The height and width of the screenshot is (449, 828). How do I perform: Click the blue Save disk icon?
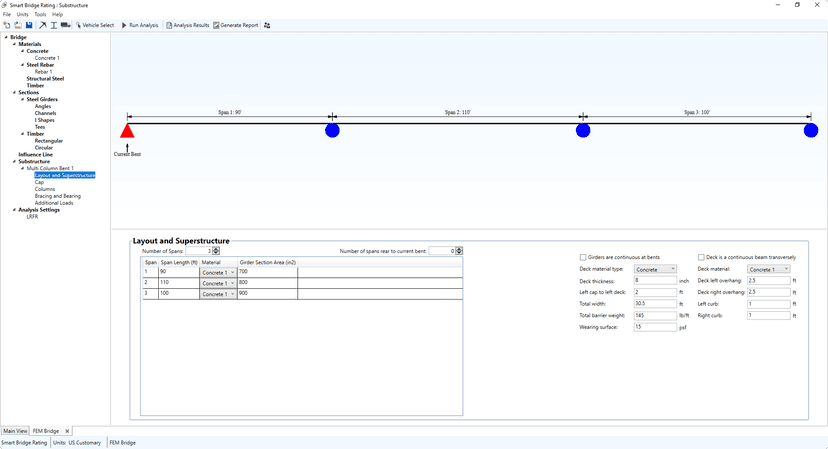(29, 25)
